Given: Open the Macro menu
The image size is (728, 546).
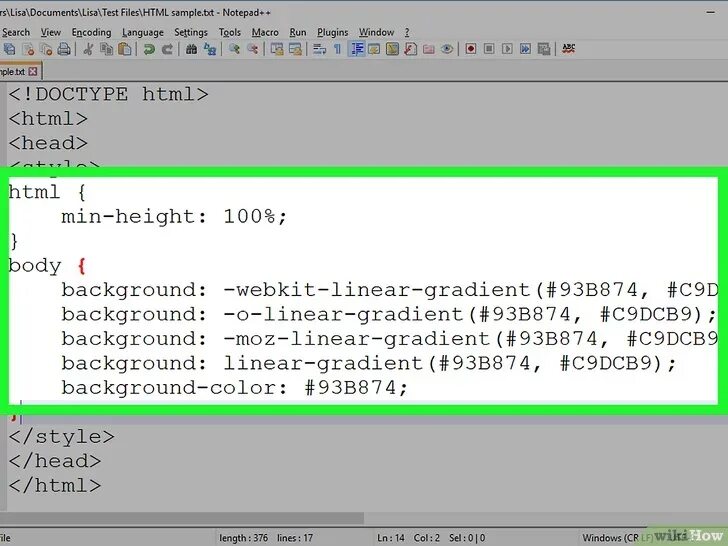Looking at the screenshot, I should pos(265,32).
